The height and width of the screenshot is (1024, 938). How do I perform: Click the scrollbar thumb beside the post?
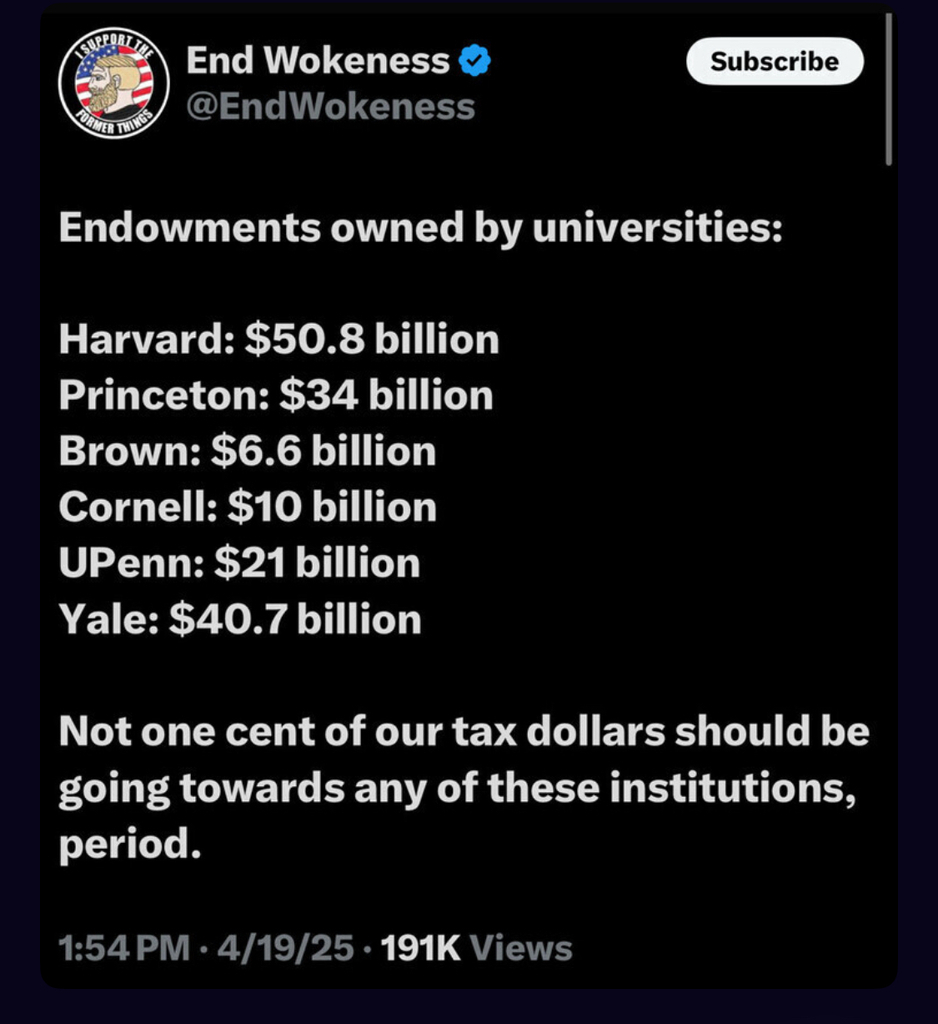point(888,90)
